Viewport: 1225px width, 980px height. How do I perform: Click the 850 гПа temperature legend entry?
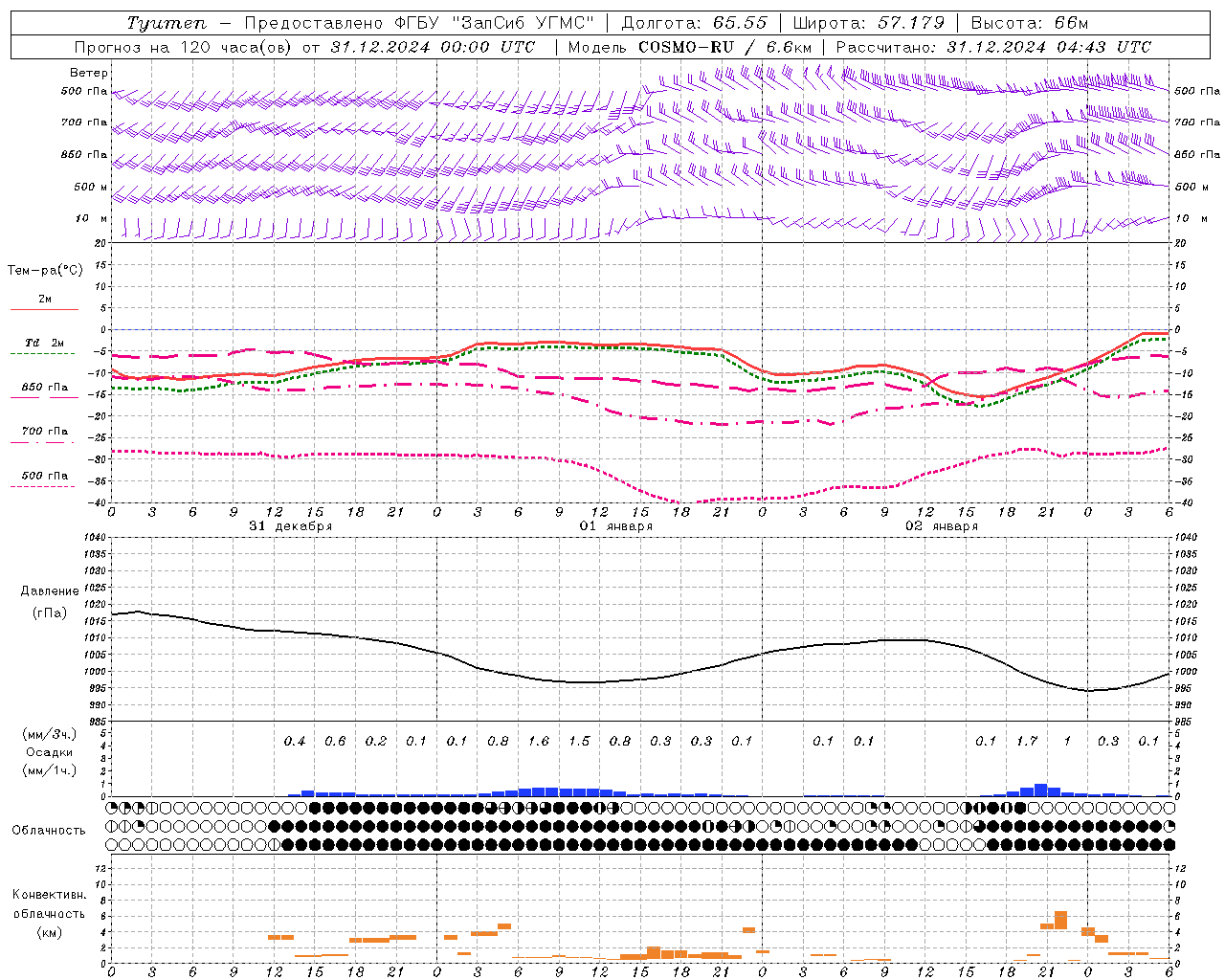pos(45,388)
